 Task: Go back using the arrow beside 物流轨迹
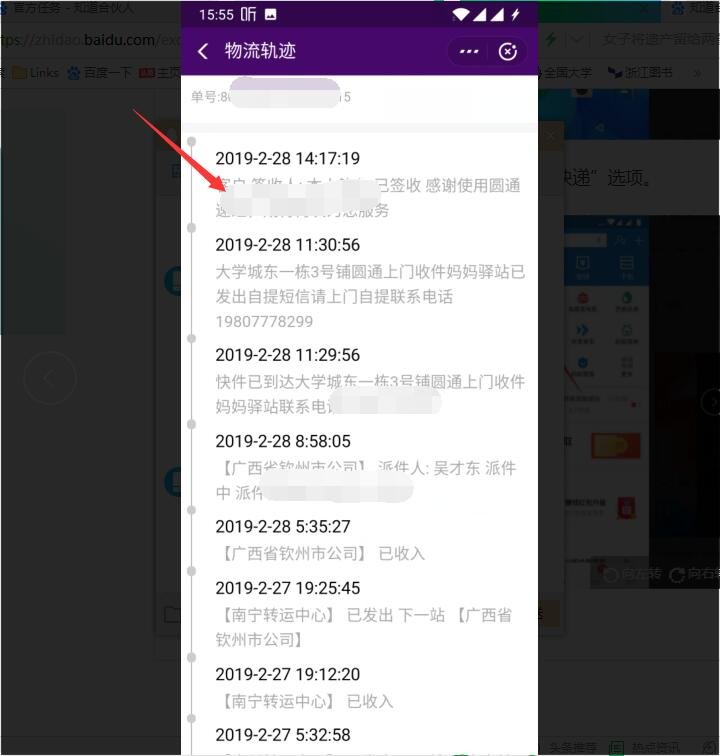tap(203, 51)
